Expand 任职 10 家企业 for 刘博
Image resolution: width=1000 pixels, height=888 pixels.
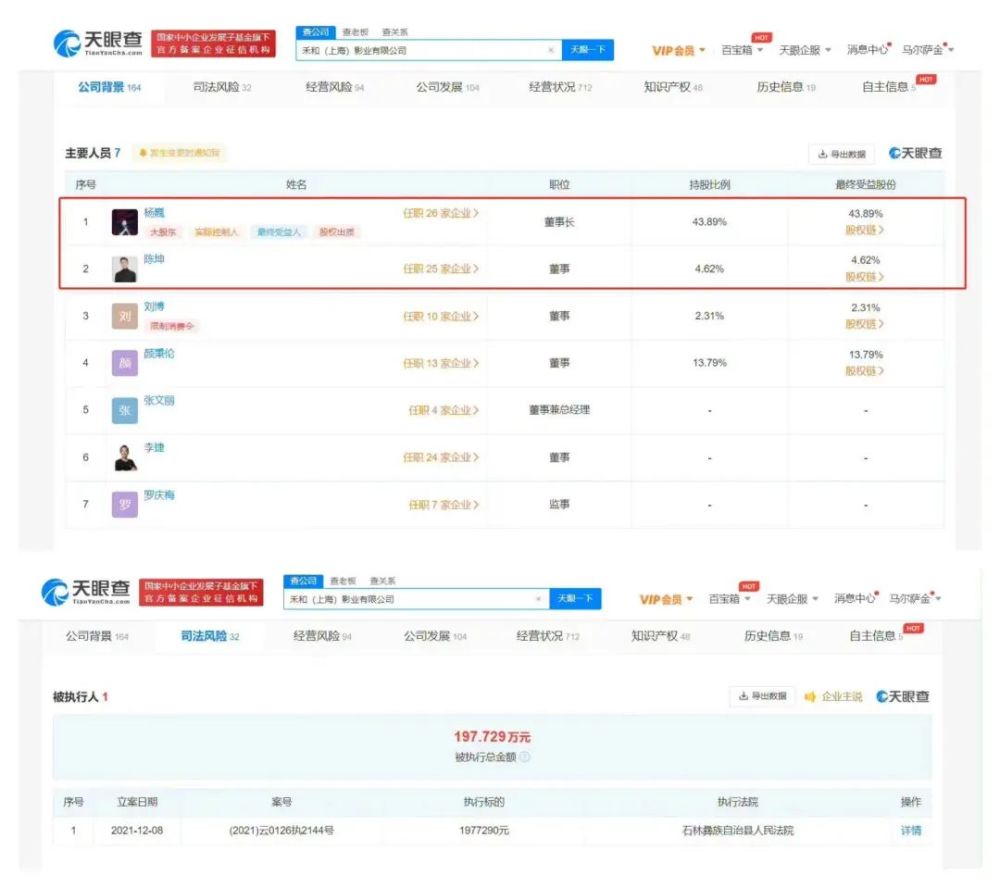[x=441, y=316]
